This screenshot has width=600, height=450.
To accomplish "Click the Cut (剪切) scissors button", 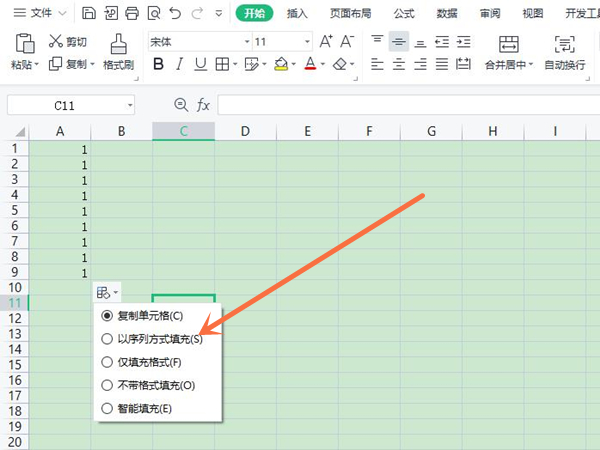I will 67,42.
